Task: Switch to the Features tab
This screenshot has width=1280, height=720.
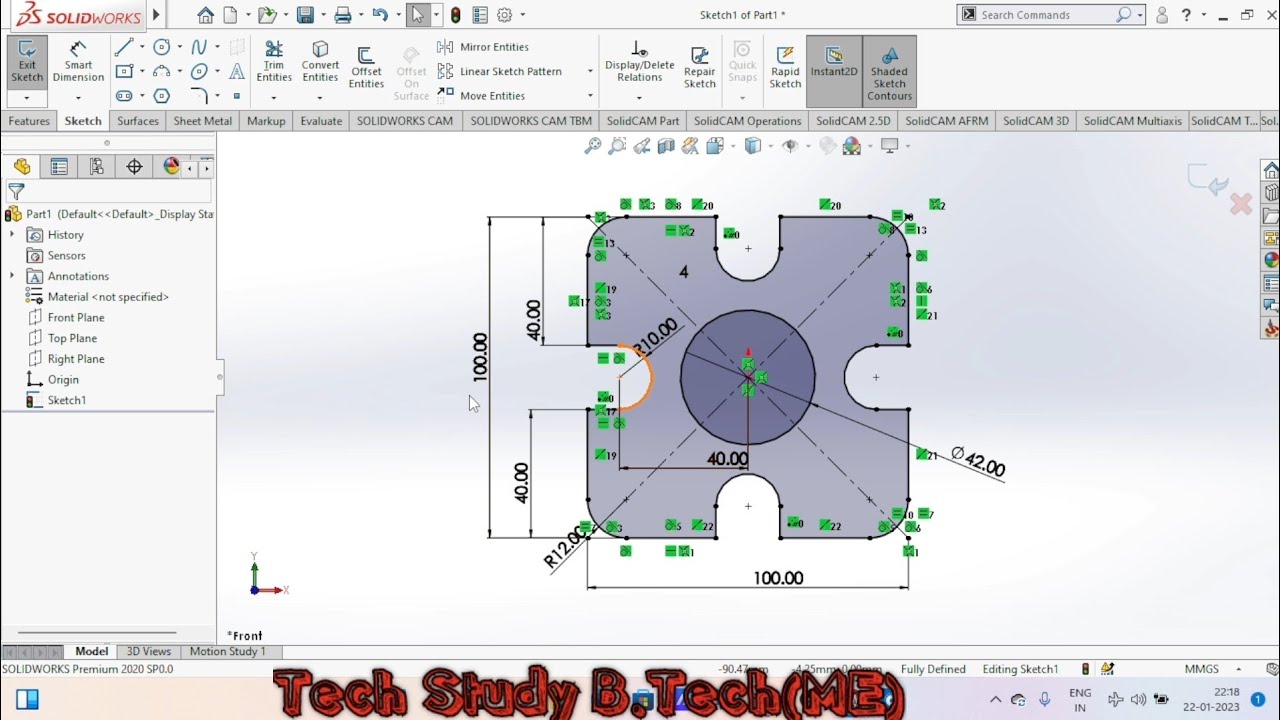Action: click(29, 121)
